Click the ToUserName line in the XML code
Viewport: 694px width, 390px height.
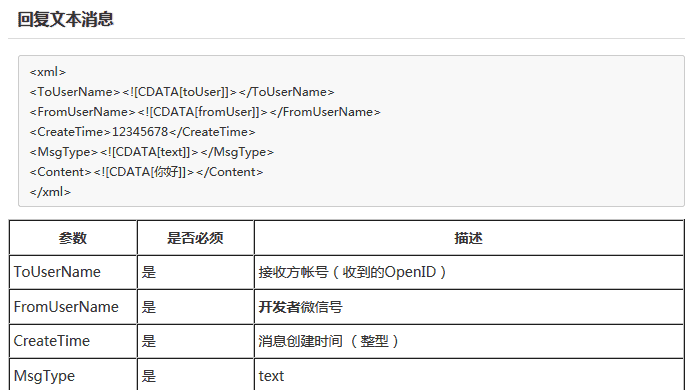(x=182, y=92)
